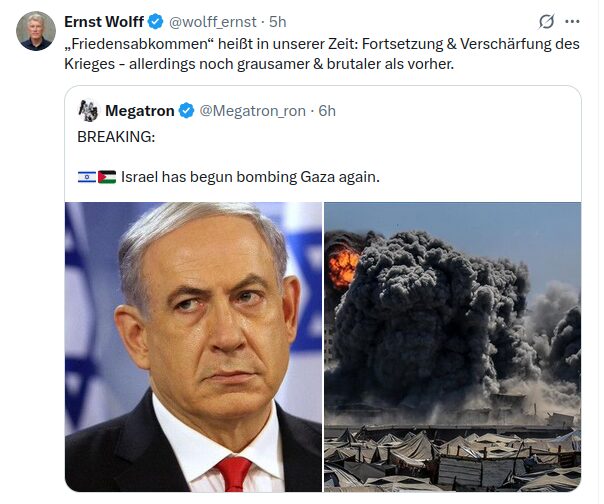Open the @Megatron_ron handle
This screenshot has width=604, height=504.
click(x=252, y=111)
